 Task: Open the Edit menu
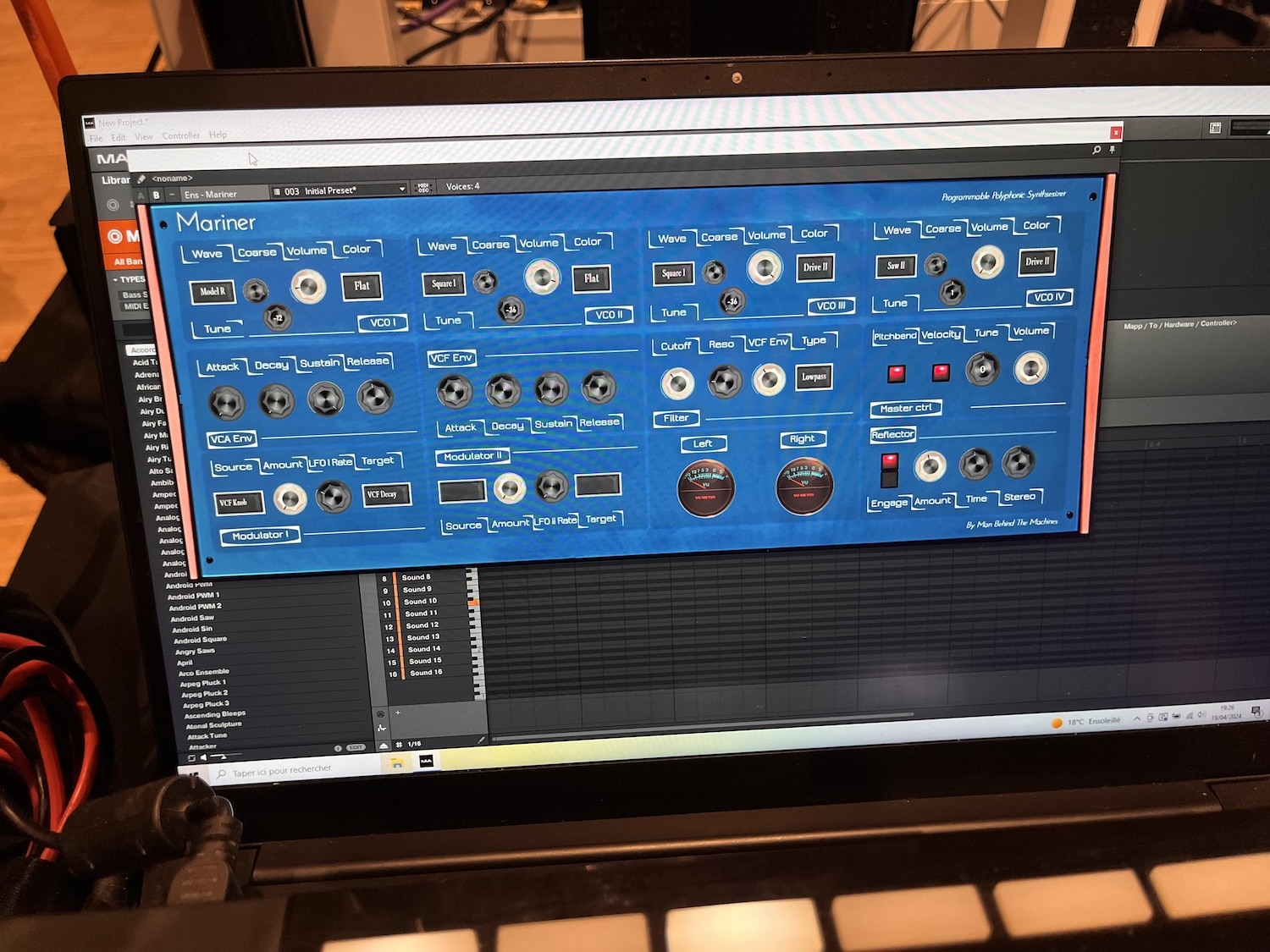[x=119, y=137]
